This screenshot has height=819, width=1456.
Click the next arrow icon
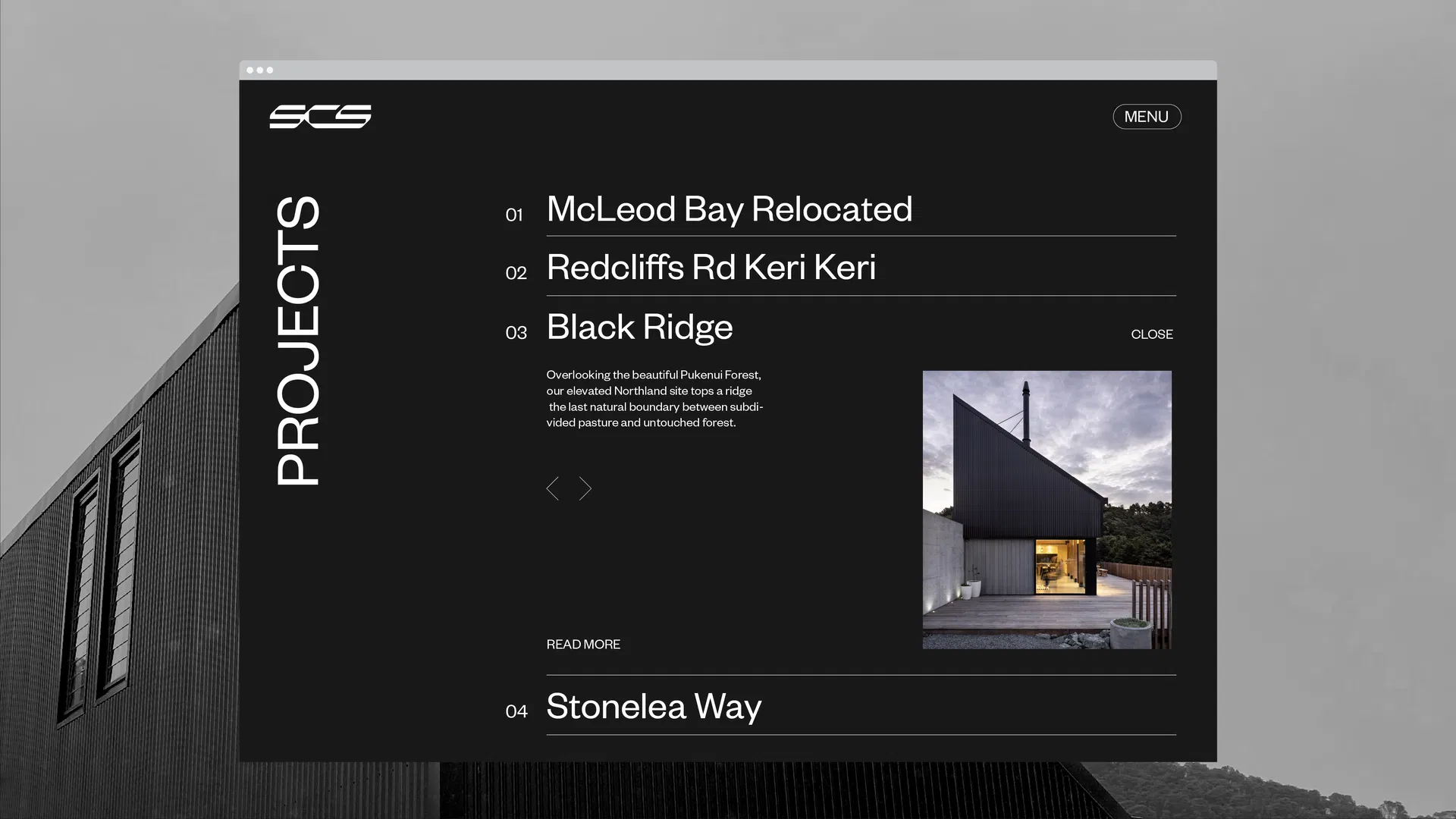[585, 488]
